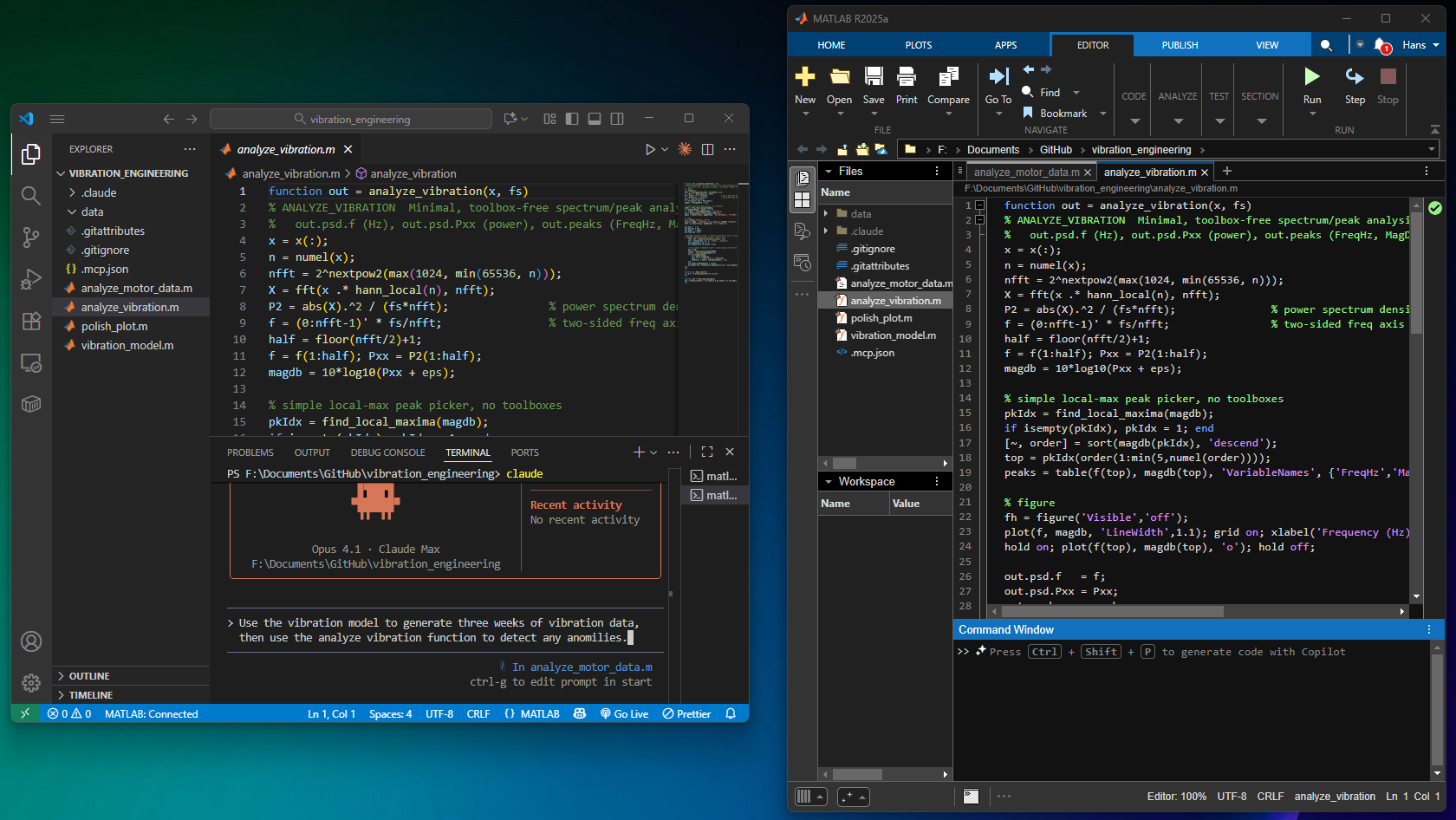Switch to the PROBLEMS panel tab
This screenshot has height=820, width=1456.
[x=250, y=452]
